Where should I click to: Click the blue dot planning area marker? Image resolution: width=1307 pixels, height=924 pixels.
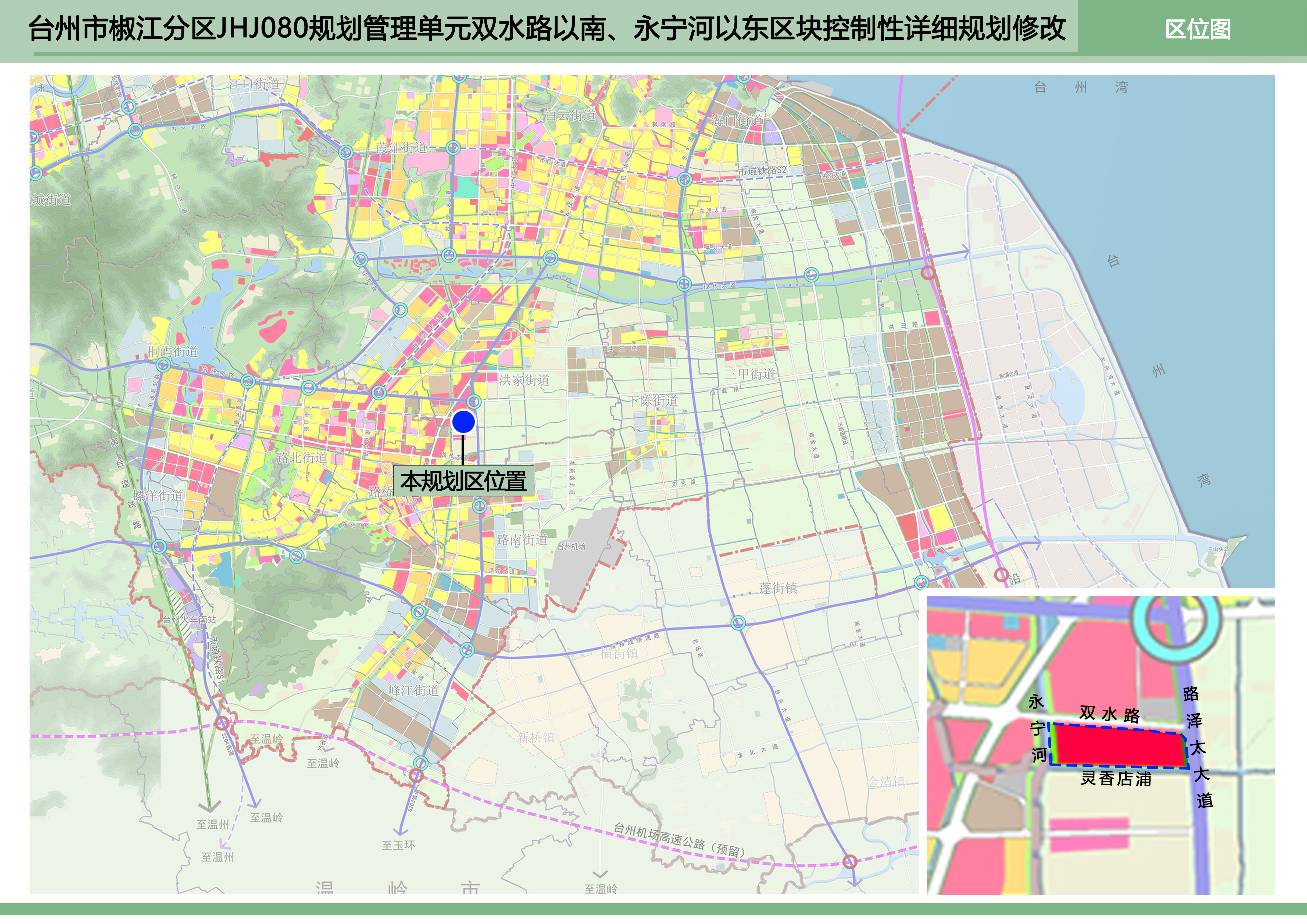tap(463, 422)
